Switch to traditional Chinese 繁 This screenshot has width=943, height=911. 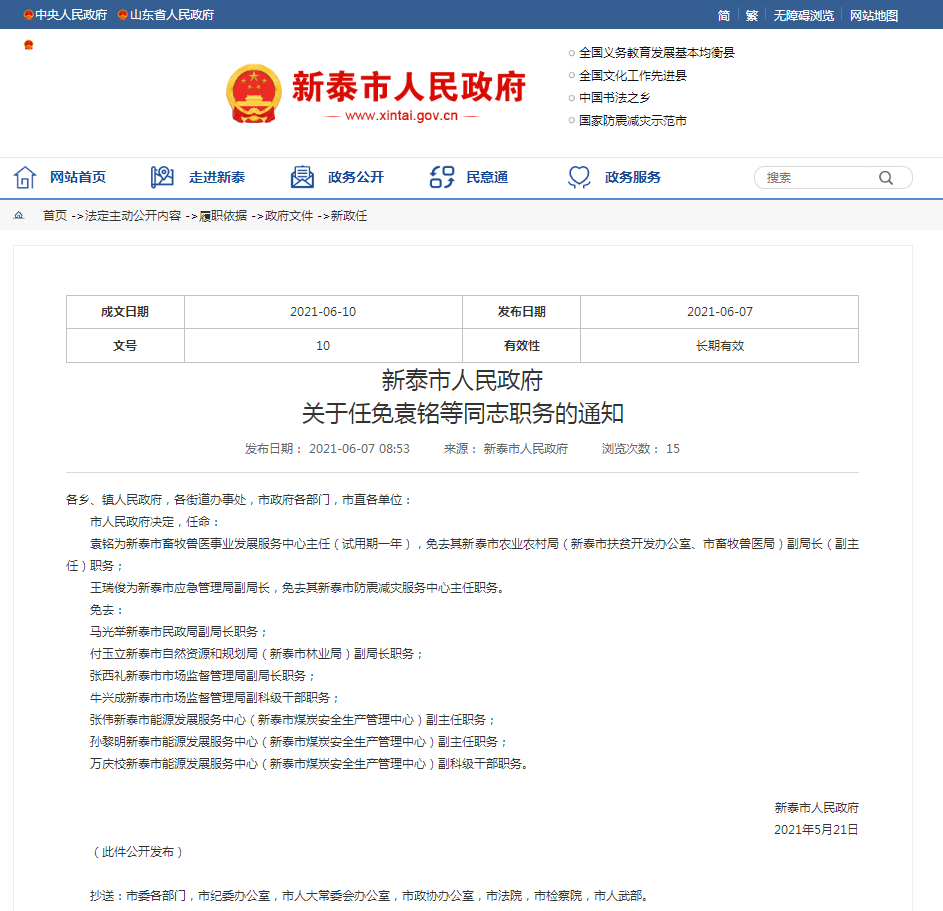point(752,16)
